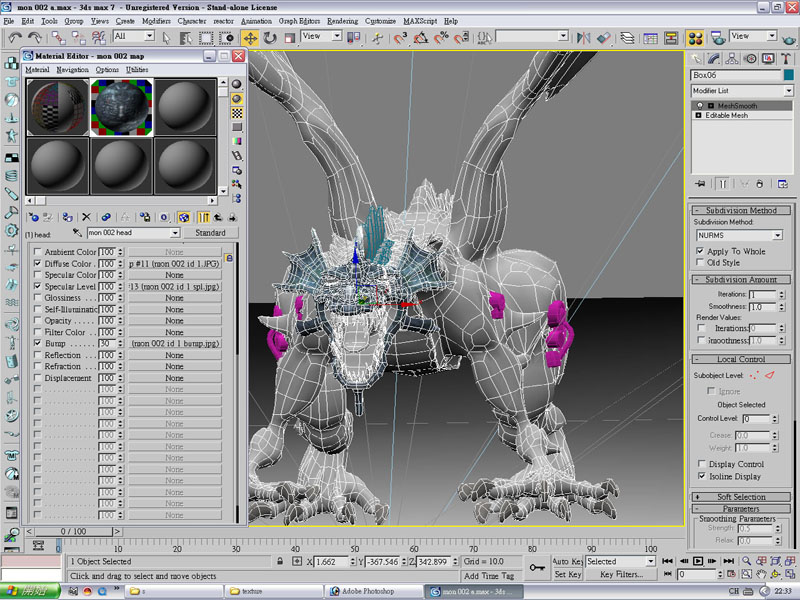This screenshot has height=600, width=800.
Task: Switch to the Hierarchy command panel tab
Action: [x=732, y=59]
